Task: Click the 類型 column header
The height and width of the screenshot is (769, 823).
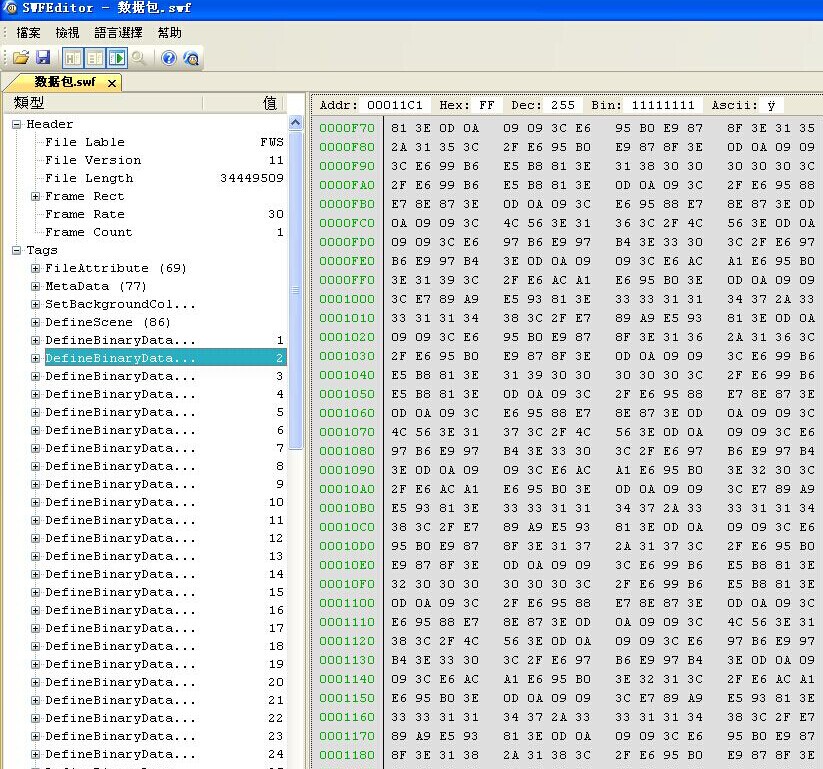Action: click(x=103, y=103)
